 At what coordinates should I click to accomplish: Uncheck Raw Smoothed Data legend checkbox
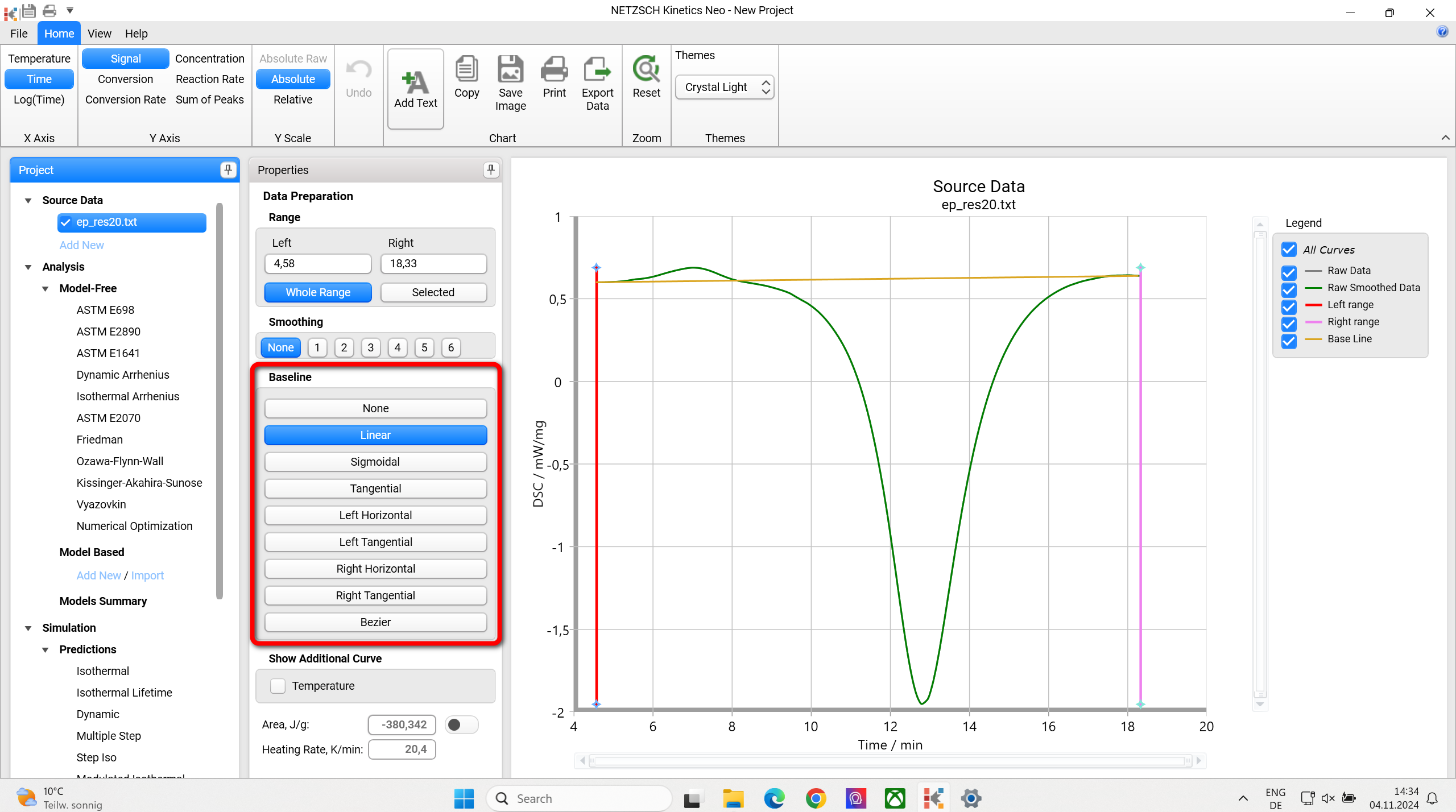1289,289
